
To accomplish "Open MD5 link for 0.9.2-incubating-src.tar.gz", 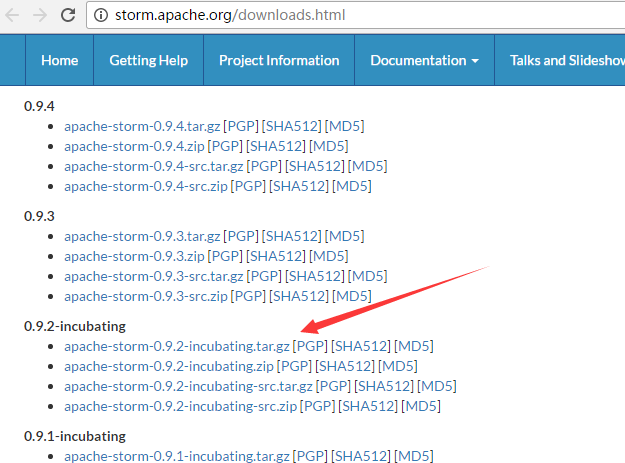I will tap(437, 386).
